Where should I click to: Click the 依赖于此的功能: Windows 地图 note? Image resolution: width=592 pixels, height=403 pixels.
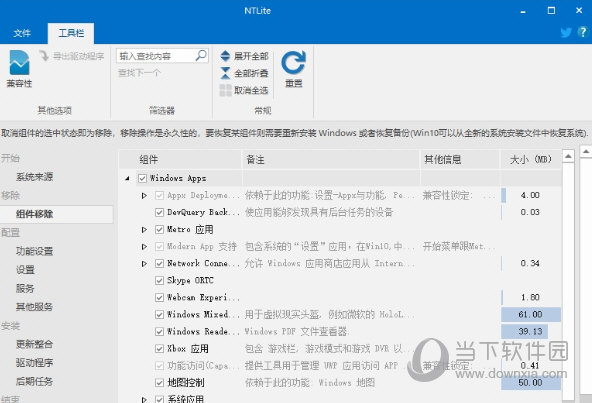click(x=310, y=383)
